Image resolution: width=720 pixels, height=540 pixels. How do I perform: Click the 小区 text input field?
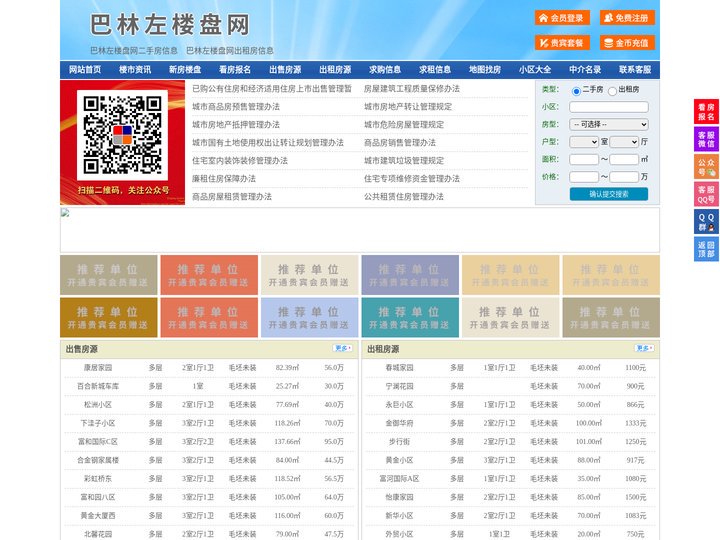coord(609,107)
